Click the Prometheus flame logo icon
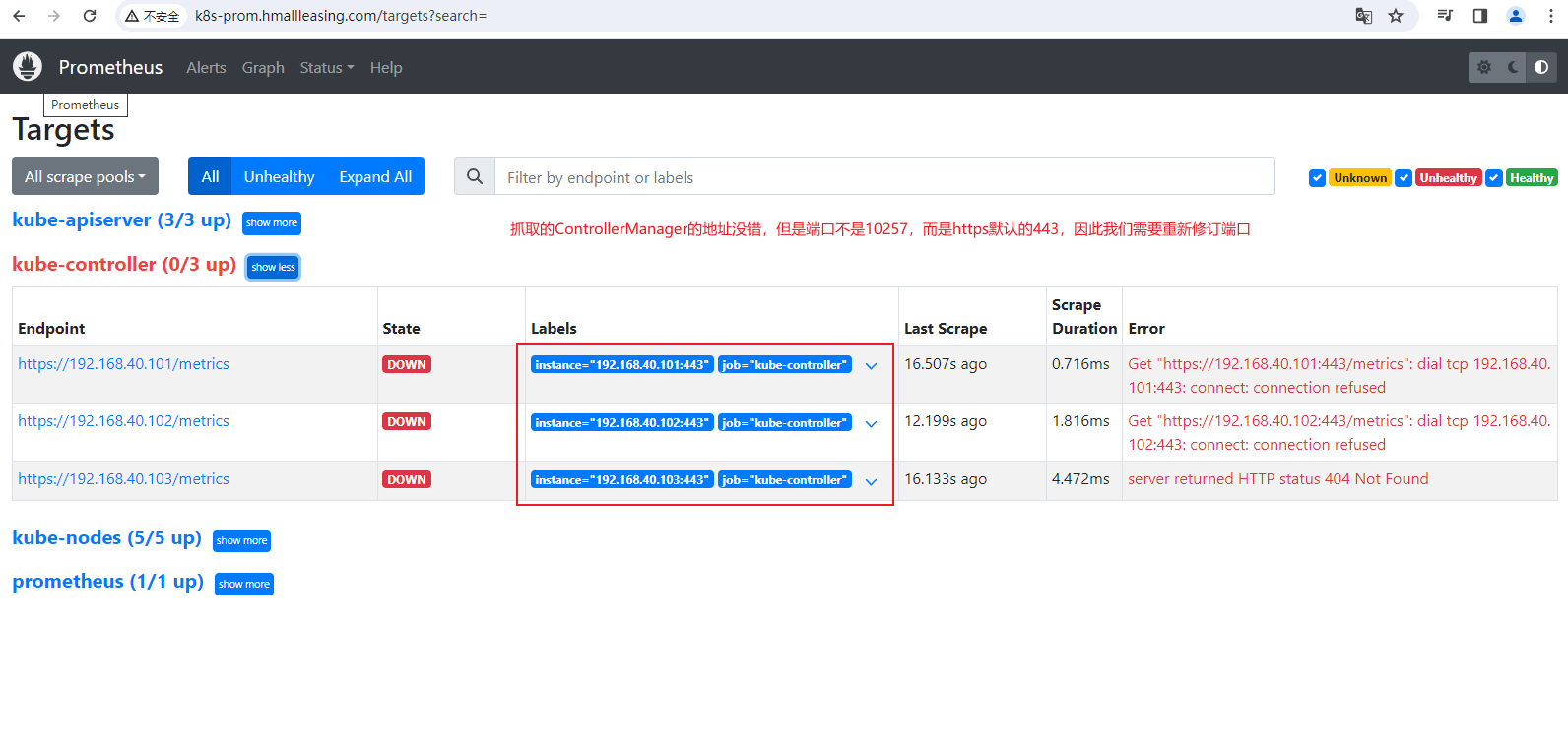Viewport: 1568px width, 752px height. pos(28,67)
